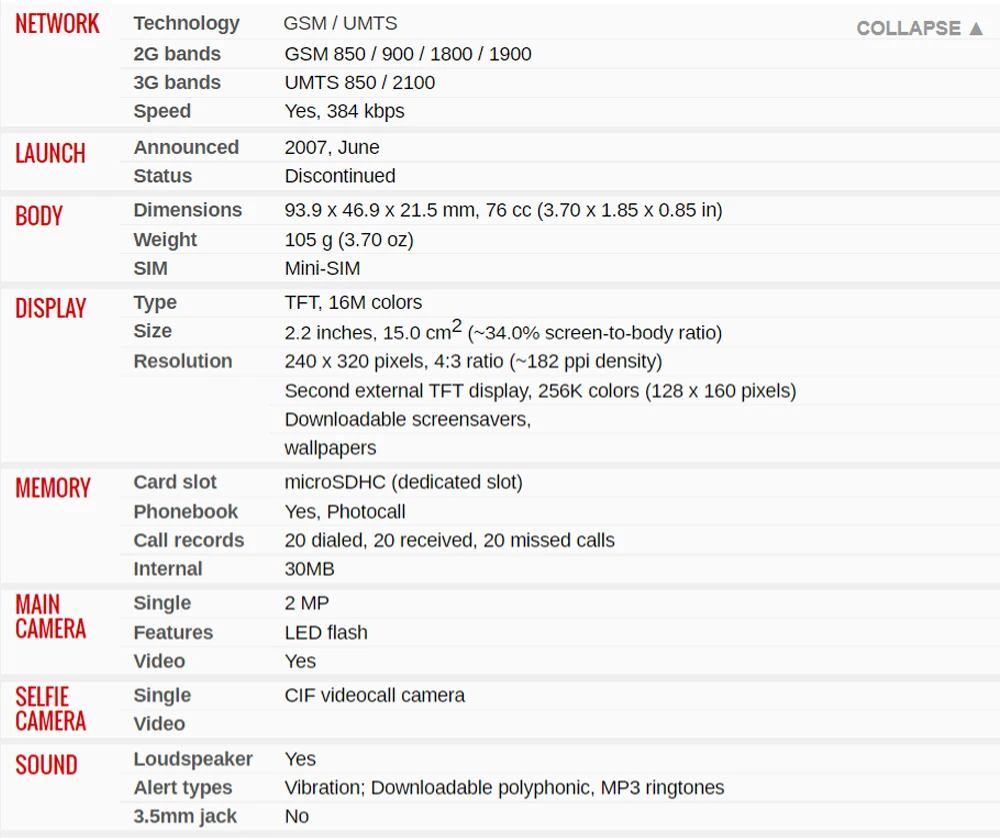Collapse the specifications with the COLLAPSE arrow
Viewport: 1000px width, 838px height.
[x=920, y=28]
